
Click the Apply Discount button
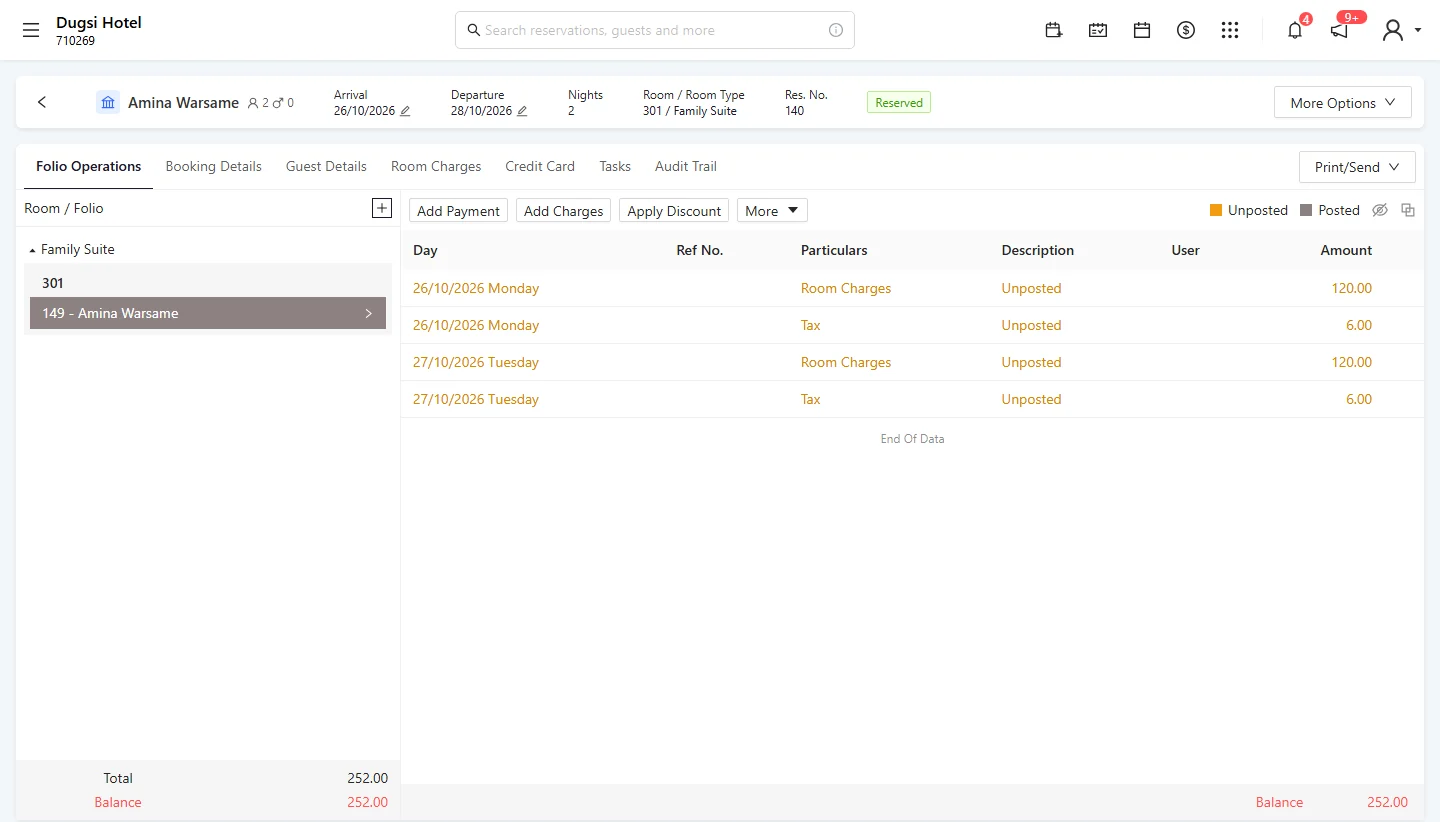[x=674, y=211]
